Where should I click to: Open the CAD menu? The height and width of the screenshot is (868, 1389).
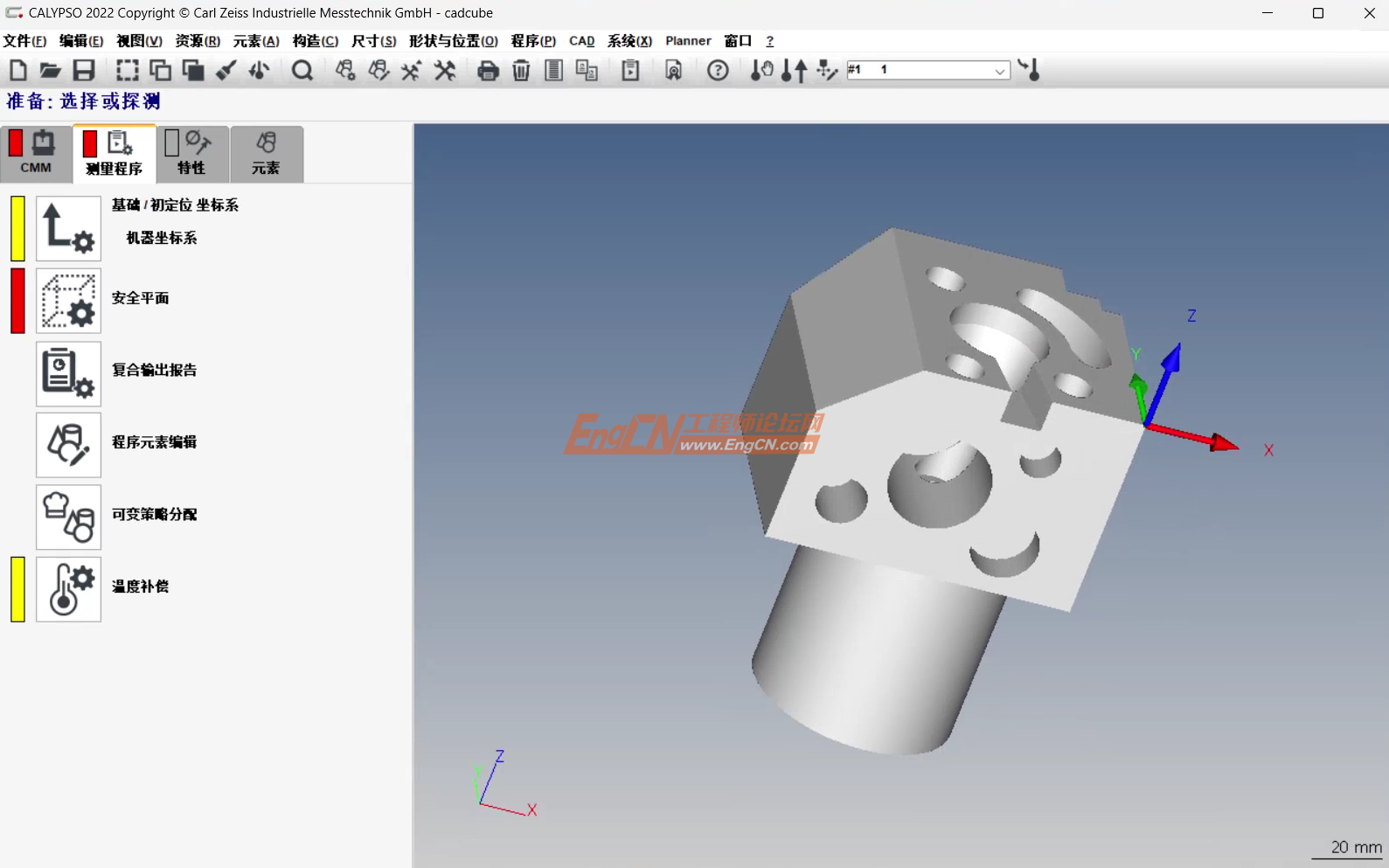(x=581, y=41)
